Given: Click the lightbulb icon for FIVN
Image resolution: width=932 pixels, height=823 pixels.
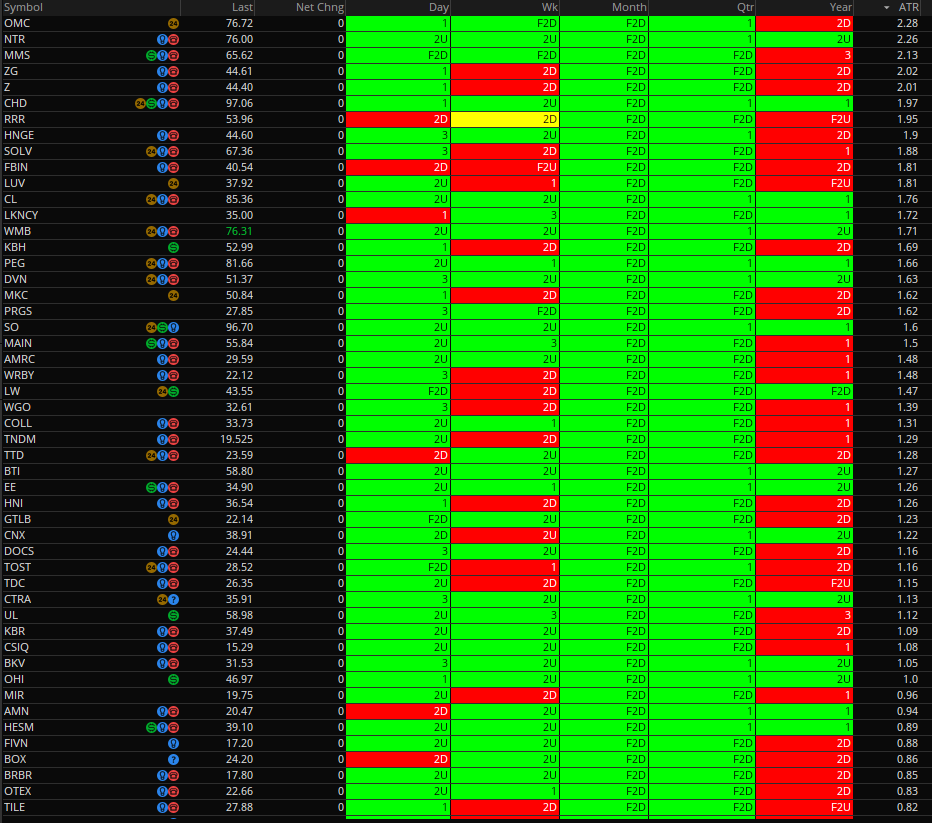Looking at the screenshot, I should click(173, 743).
